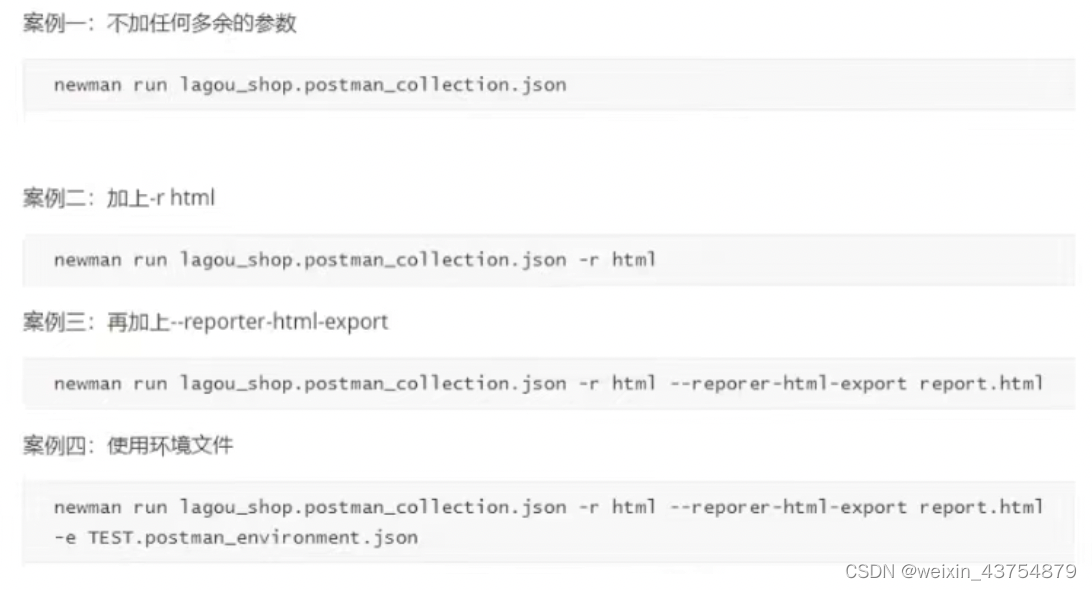Click the -e flag in the last code block
Viewport: 1092px width, 590px height.
[x=65, y=538]
